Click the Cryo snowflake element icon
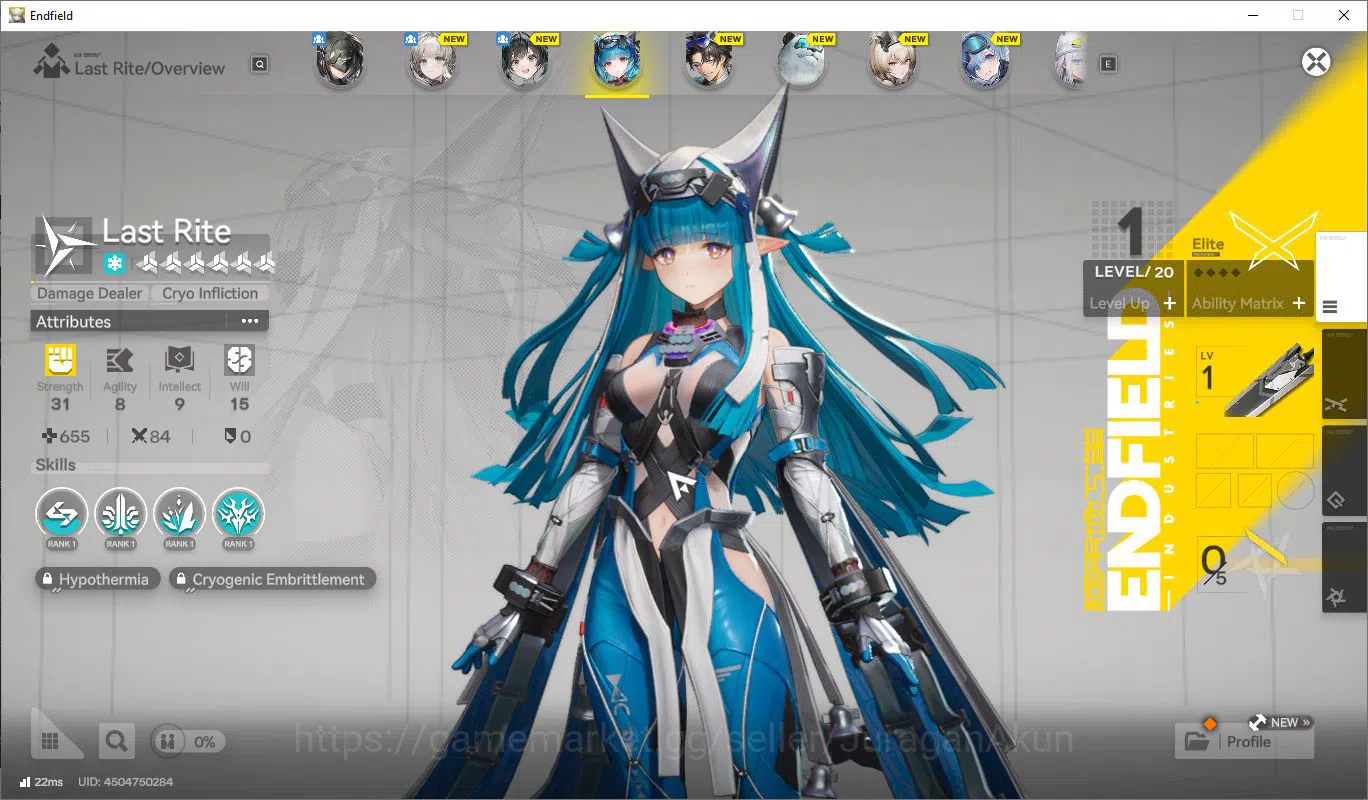 click(115, 264)
